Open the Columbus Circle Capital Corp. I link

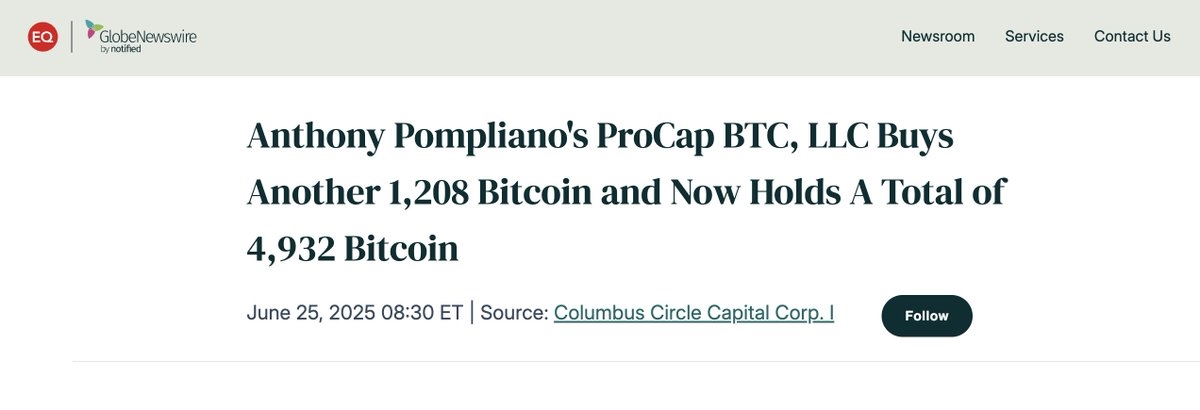[x=694, y=313]
